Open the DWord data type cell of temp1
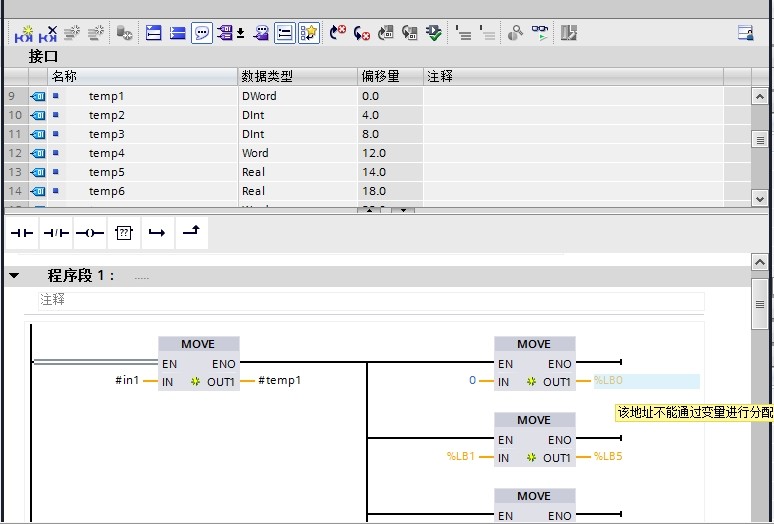The width and height of the screenshot is (774, 524). 298,96
